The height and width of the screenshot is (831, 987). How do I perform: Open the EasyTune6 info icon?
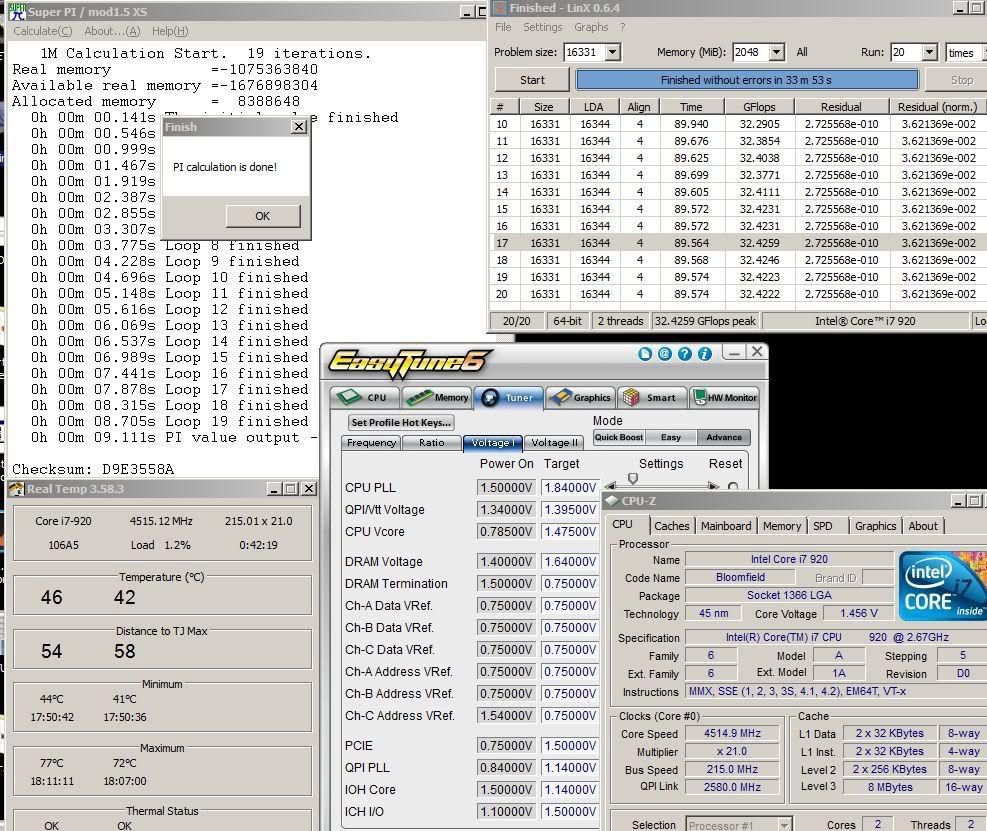point(704,354)
